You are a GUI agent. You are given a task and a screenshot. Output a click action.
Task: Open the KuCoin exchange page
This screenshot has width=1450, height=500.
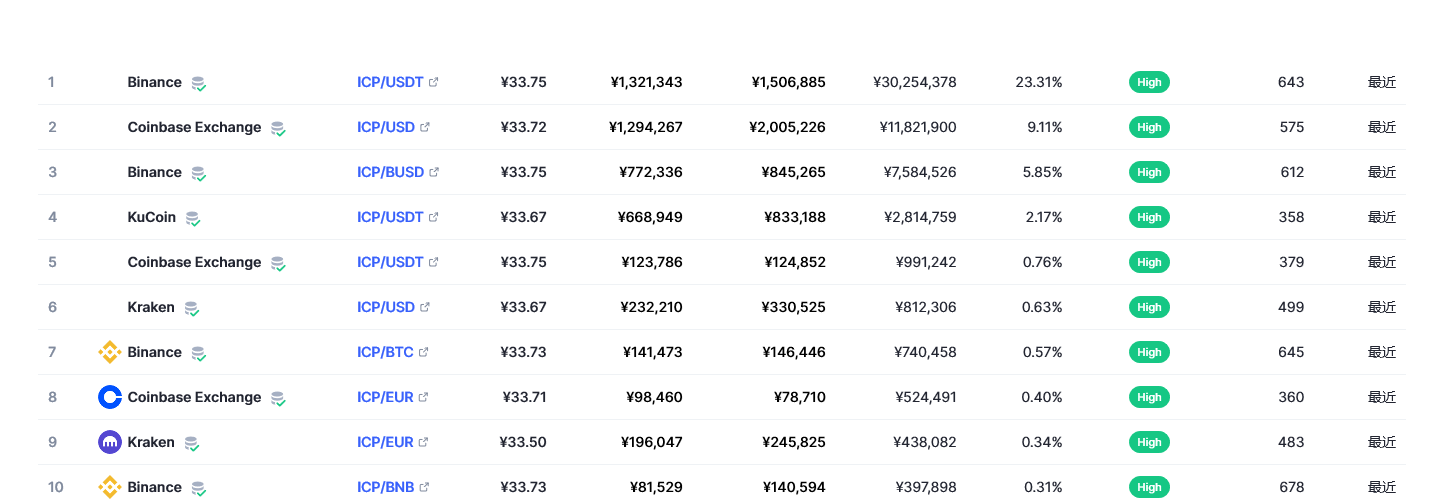pyautogui.click(x=152, y=217)
